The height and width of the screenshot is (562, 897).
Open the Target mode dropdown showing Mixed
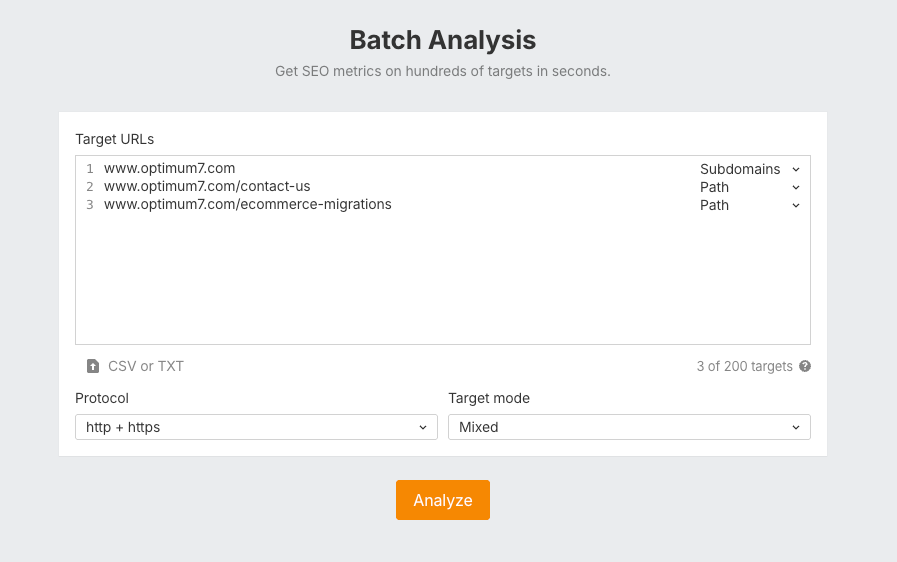point(629,427)
